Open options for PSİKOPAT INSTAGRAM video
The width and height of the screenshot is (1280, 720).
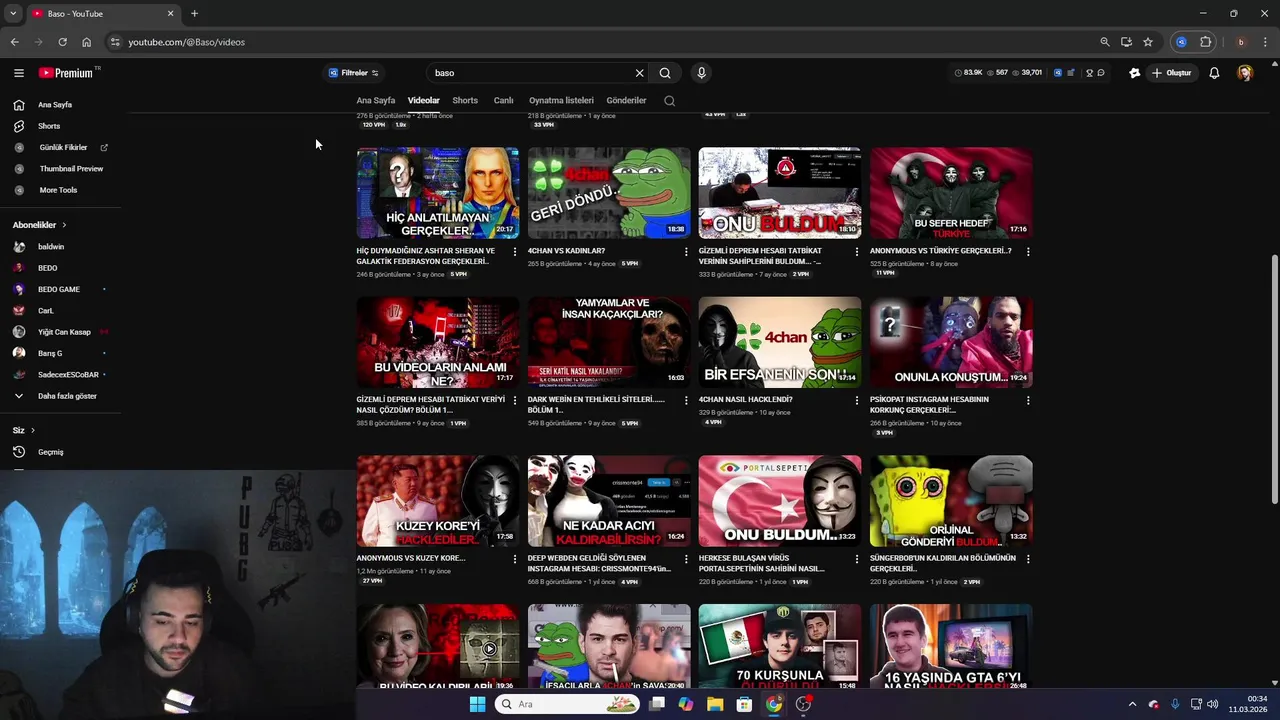tap(1028, 400)
